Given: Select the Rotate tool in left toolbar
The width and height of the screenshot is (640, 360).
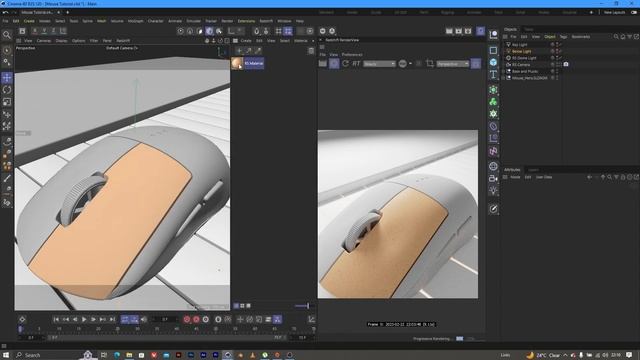Looking at the screenshot, I should 7,90.
